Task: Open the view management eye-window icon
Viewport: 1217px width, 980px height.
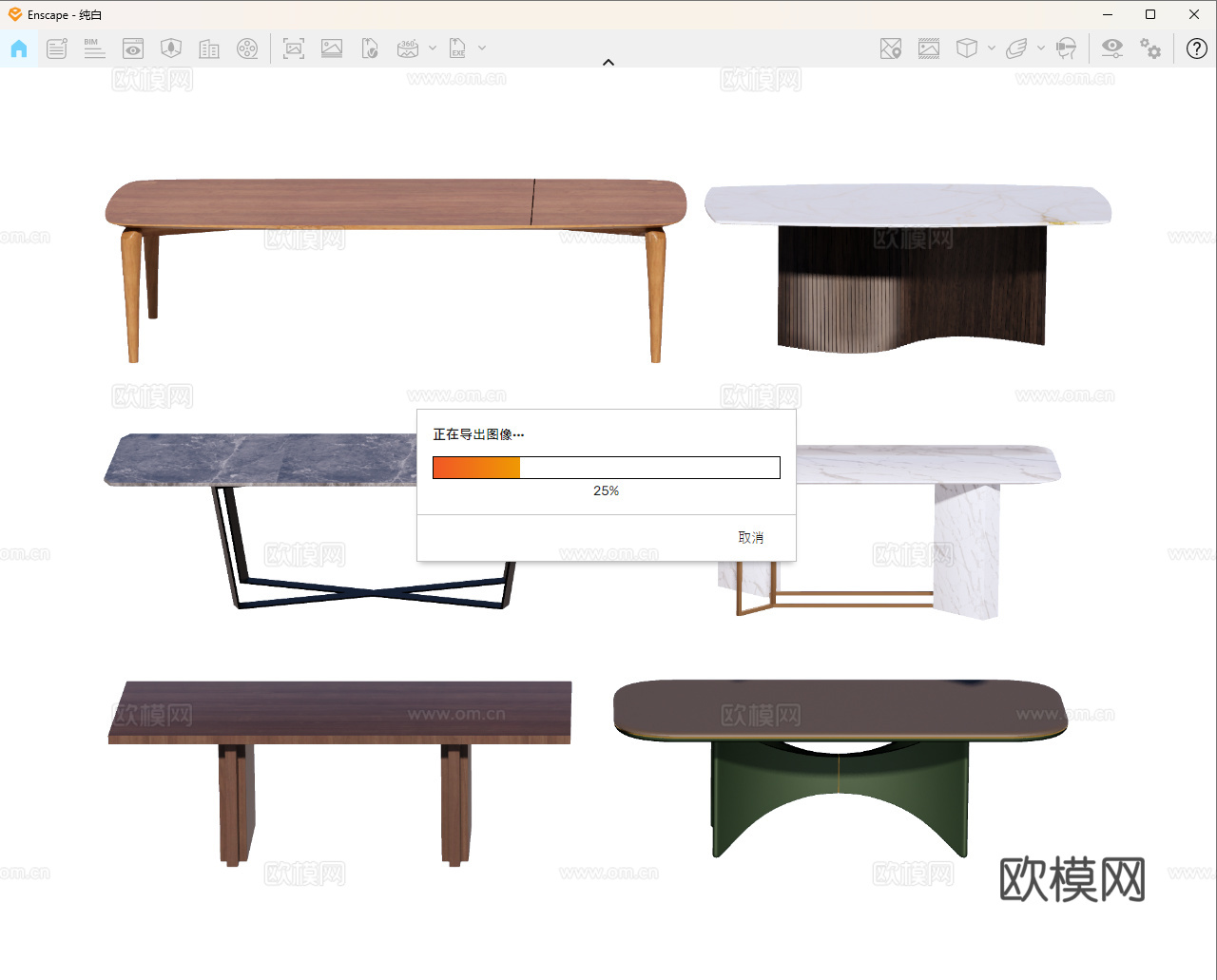Action: pyautogui.click(x=133, y=48)
